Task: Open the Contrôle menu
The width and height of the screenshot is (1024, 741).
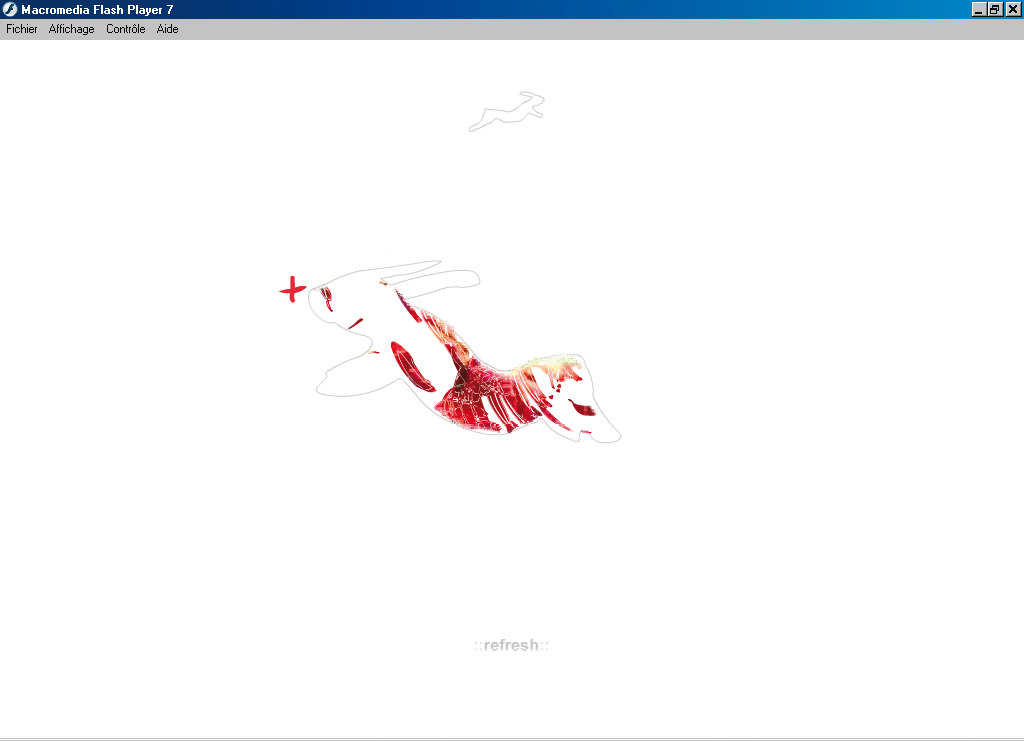Action: [x=125, y=29]
